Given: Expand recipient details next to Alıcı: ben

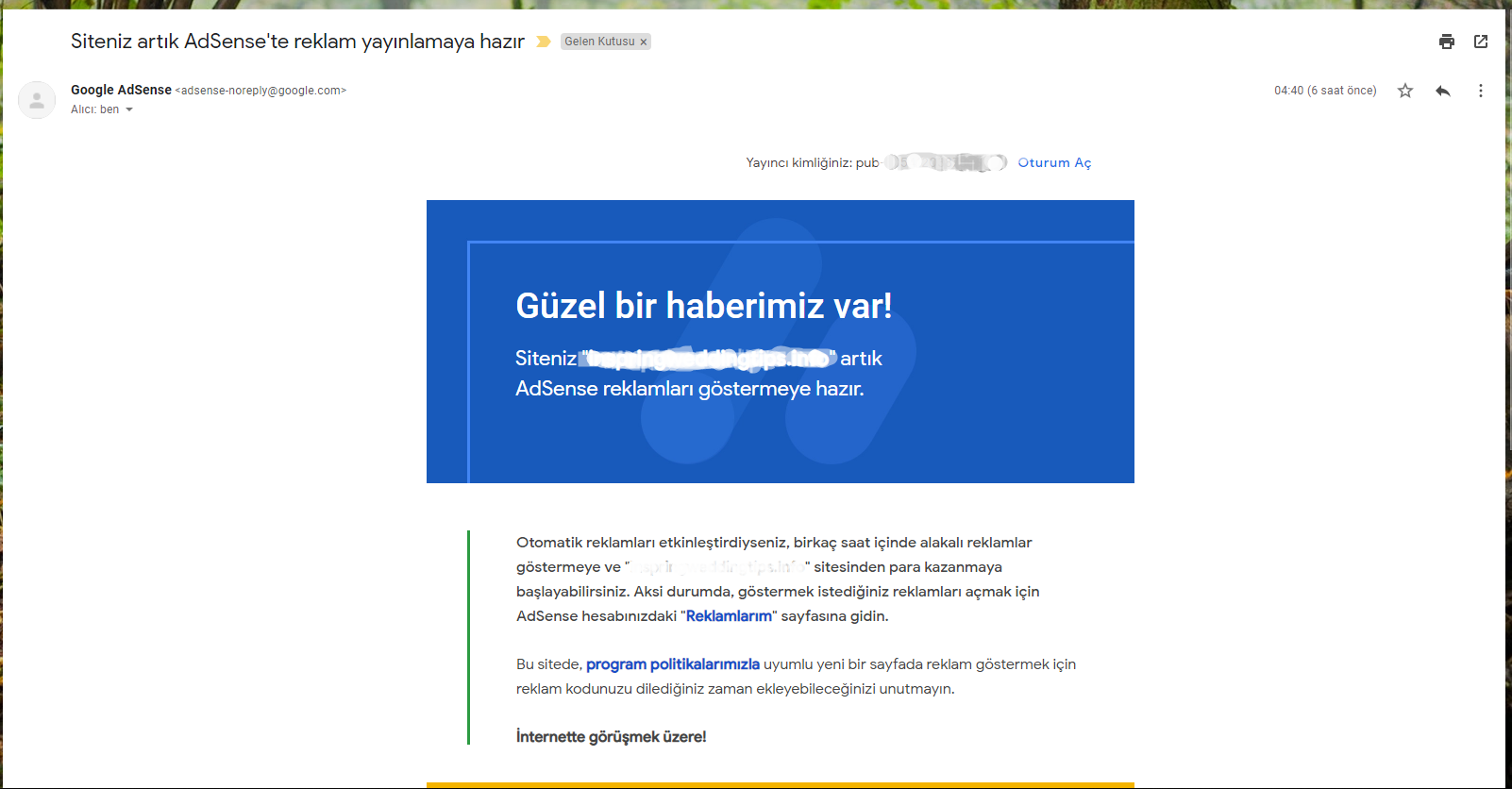Looking at the screenshot, I should [129, 109].
